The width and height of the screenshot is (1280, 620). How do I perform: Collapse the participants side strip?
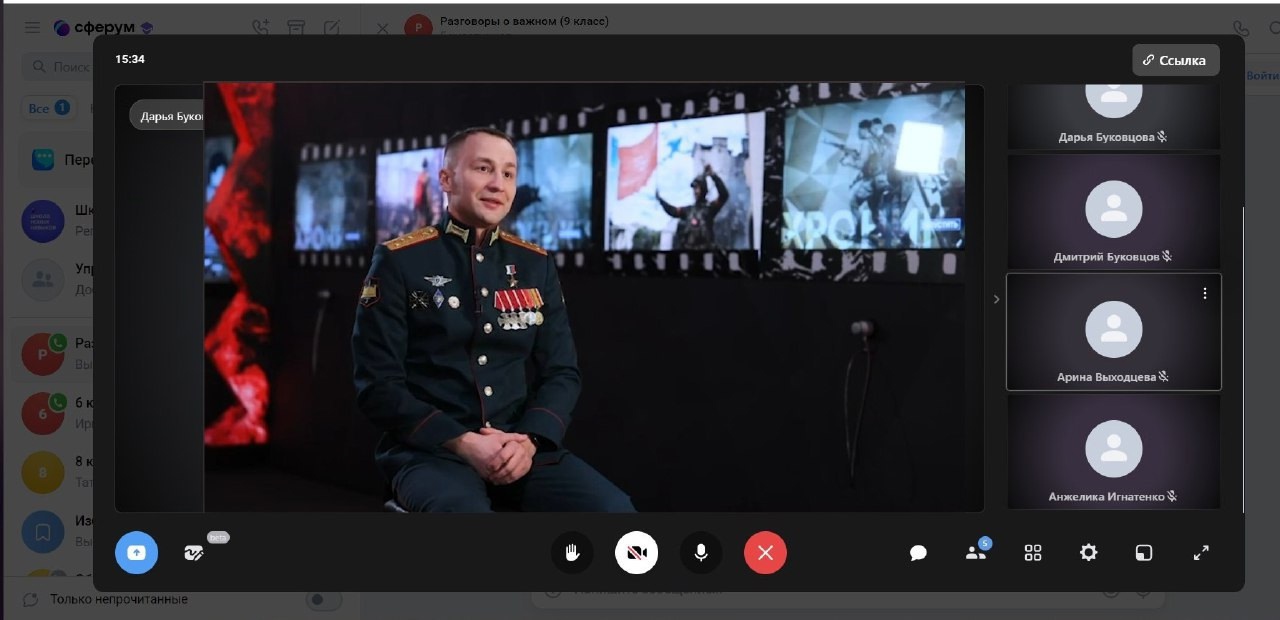pyautogui.click(x=996, y=299)
